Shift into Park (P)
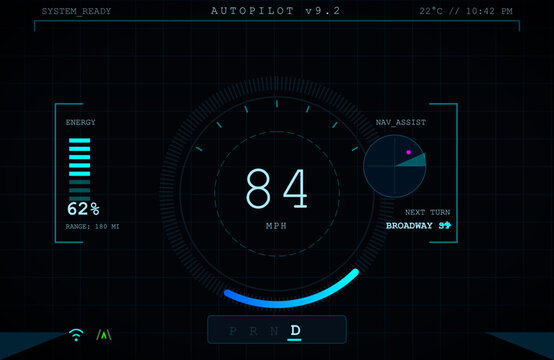 [232, 331]
